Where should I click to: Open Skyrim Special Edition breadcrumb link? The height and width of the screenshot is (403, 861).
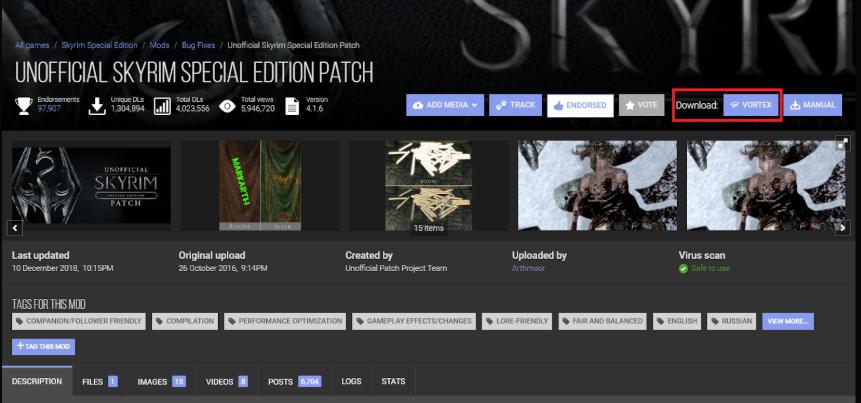[99, 45]
